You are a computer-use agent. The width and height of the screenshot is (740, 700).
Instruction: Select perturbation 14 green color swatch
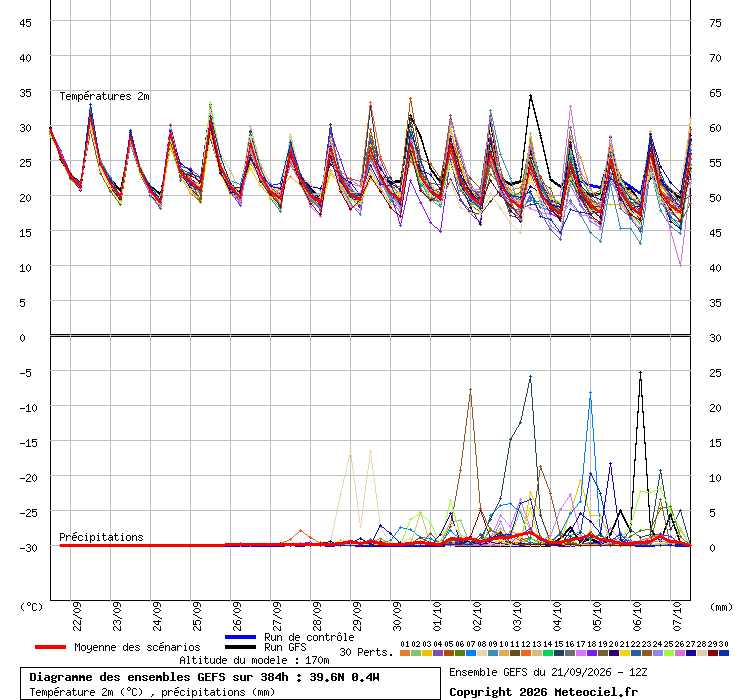tap(547, 653)
